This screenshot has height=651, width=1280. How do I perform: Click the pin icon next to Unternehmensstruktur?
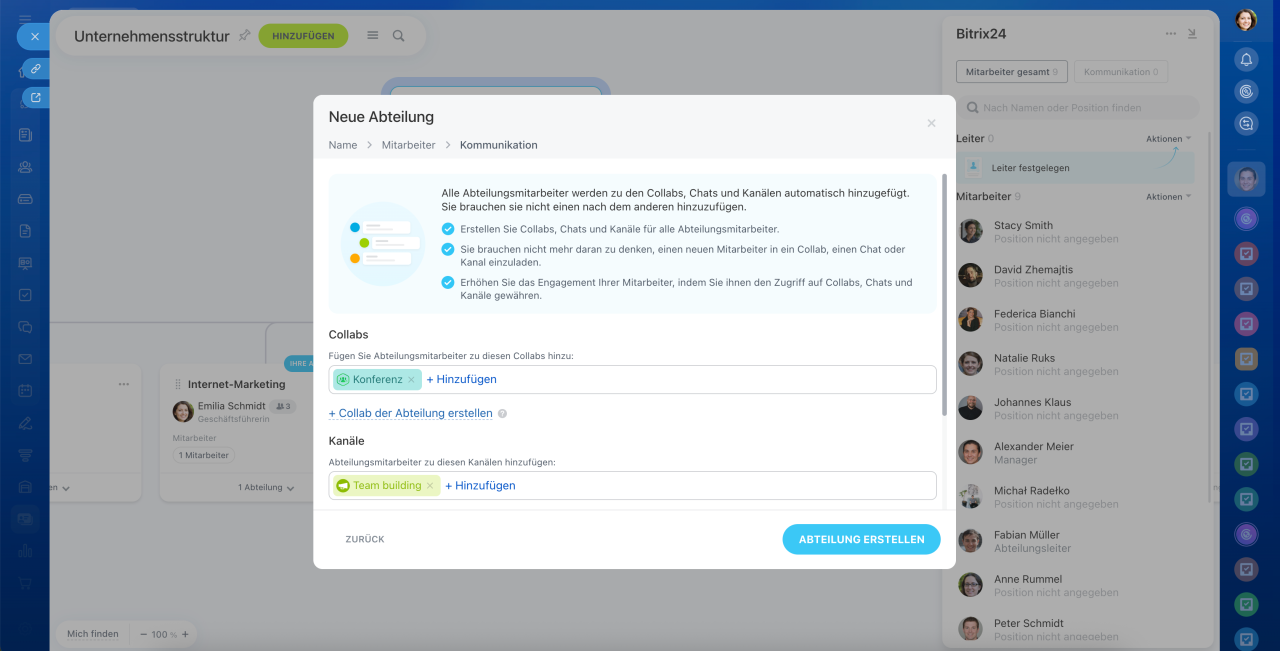(244, 35)
